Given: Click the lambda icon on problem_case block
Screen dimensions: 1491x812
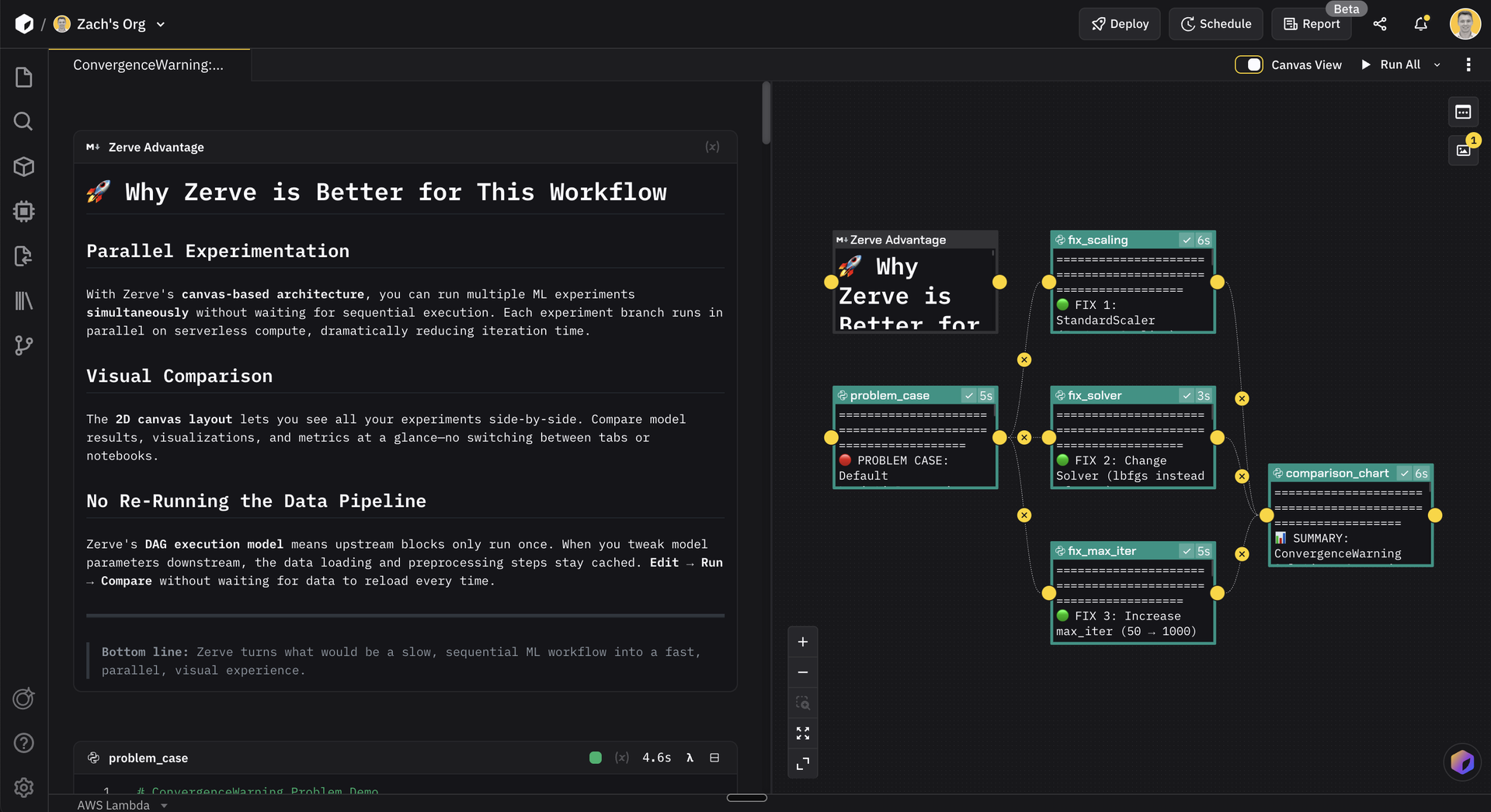Looking at the screenshot, I should (x=690, y=758).
